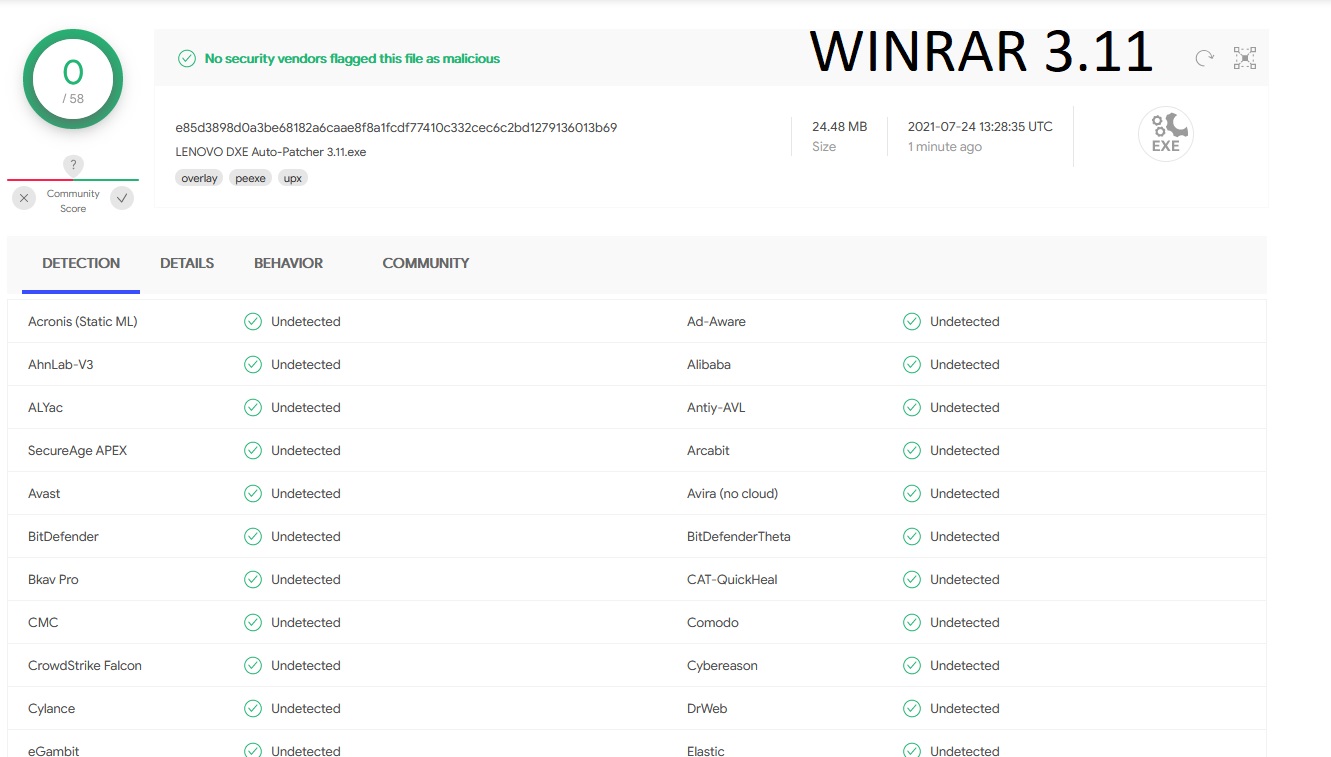
Task: Click the BitDefenderTheta vendor name
Action: point(739,537)
